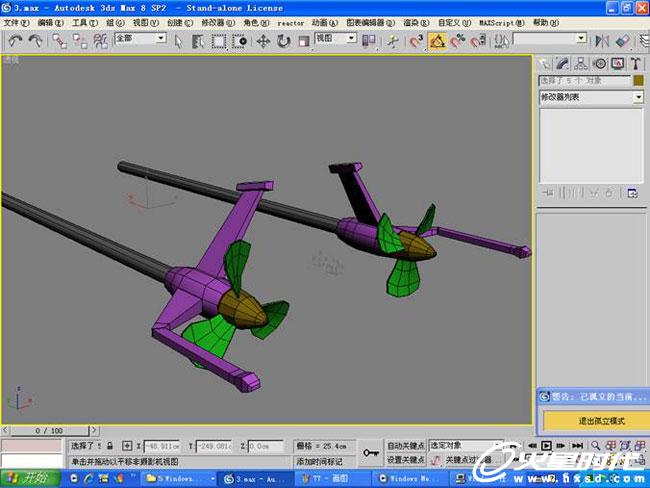Screen dimensions: 650x488
Task: Toggle the 3D Snaps button
Action: tap(416, 41)
